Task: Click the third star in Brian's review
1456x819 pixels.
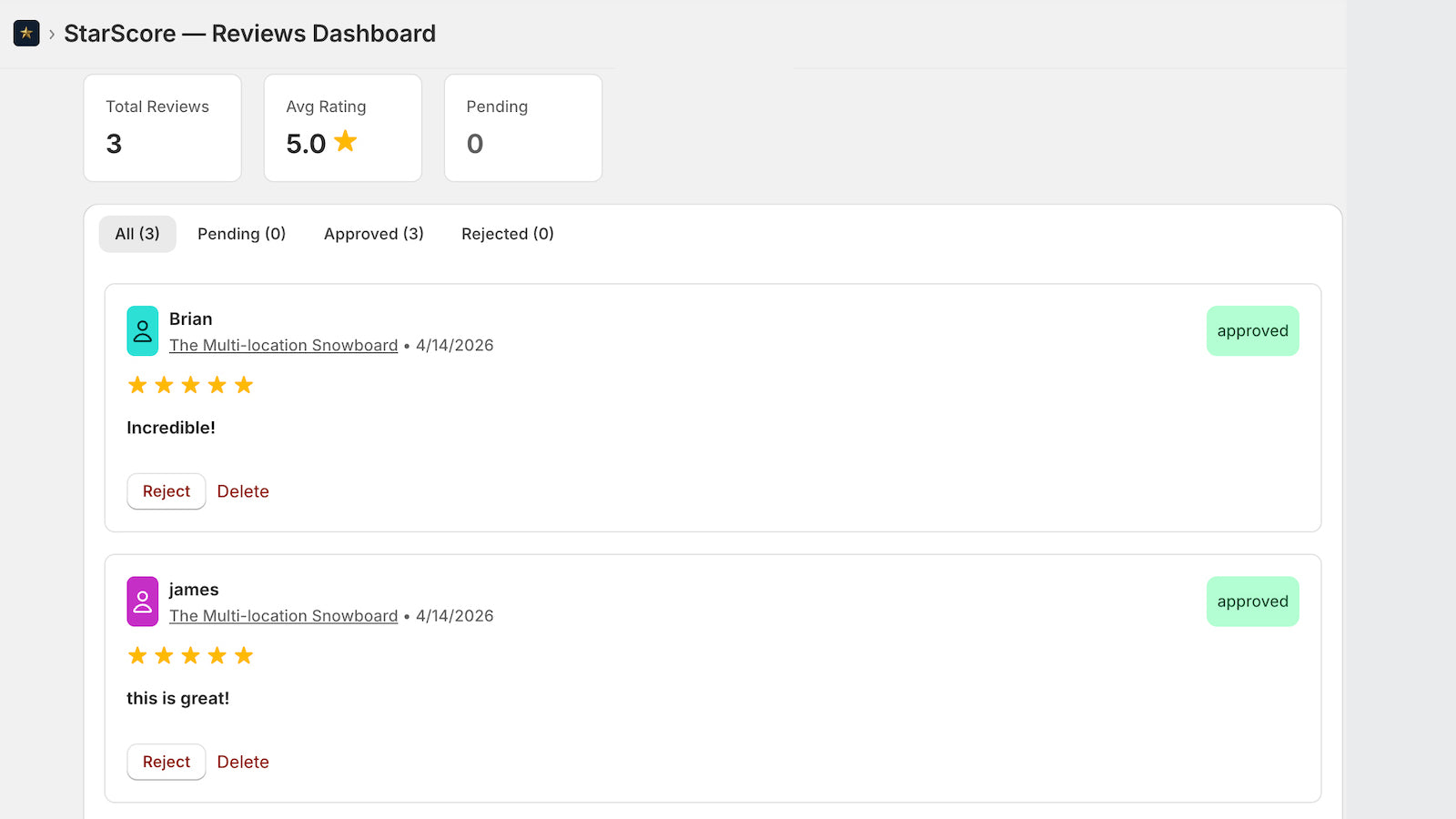Action: [x=190, y=385]
